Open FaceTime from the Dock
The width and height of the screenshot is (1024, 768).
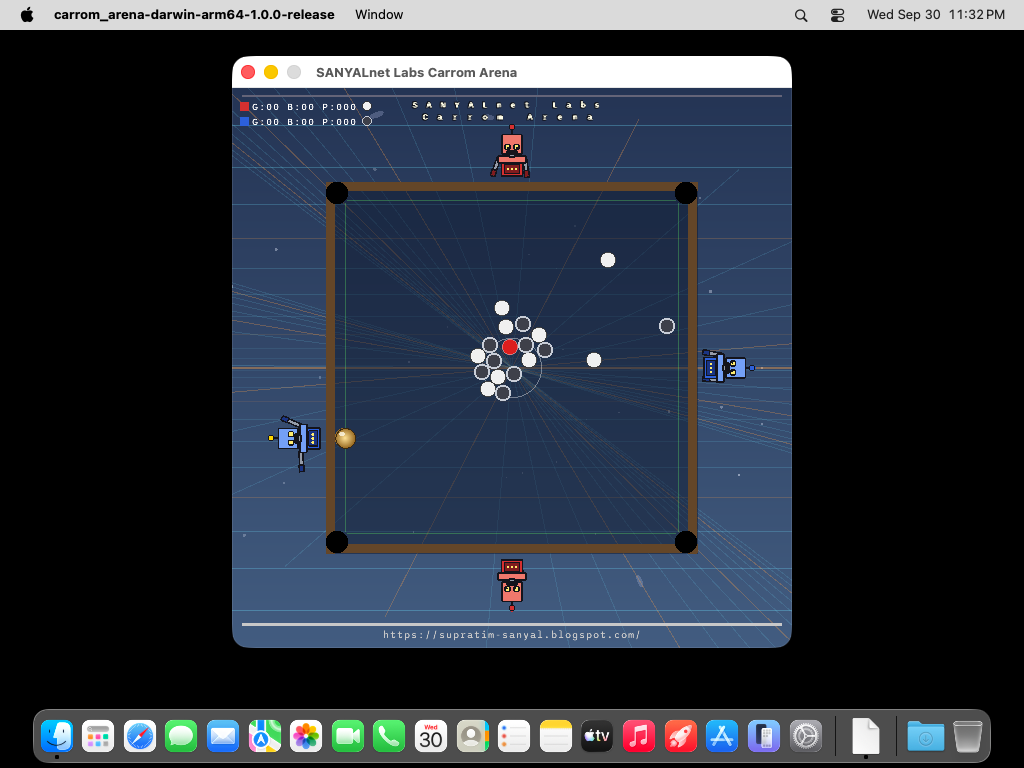tap(347, 737)
